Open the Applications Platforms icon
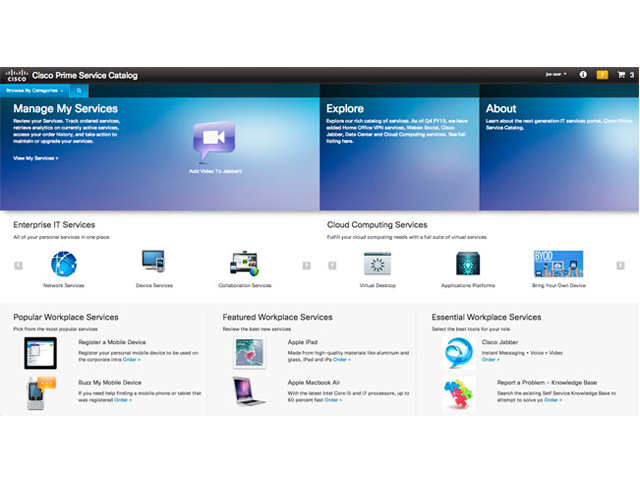The width and height of the screenshot is (640, 480). 468,264
